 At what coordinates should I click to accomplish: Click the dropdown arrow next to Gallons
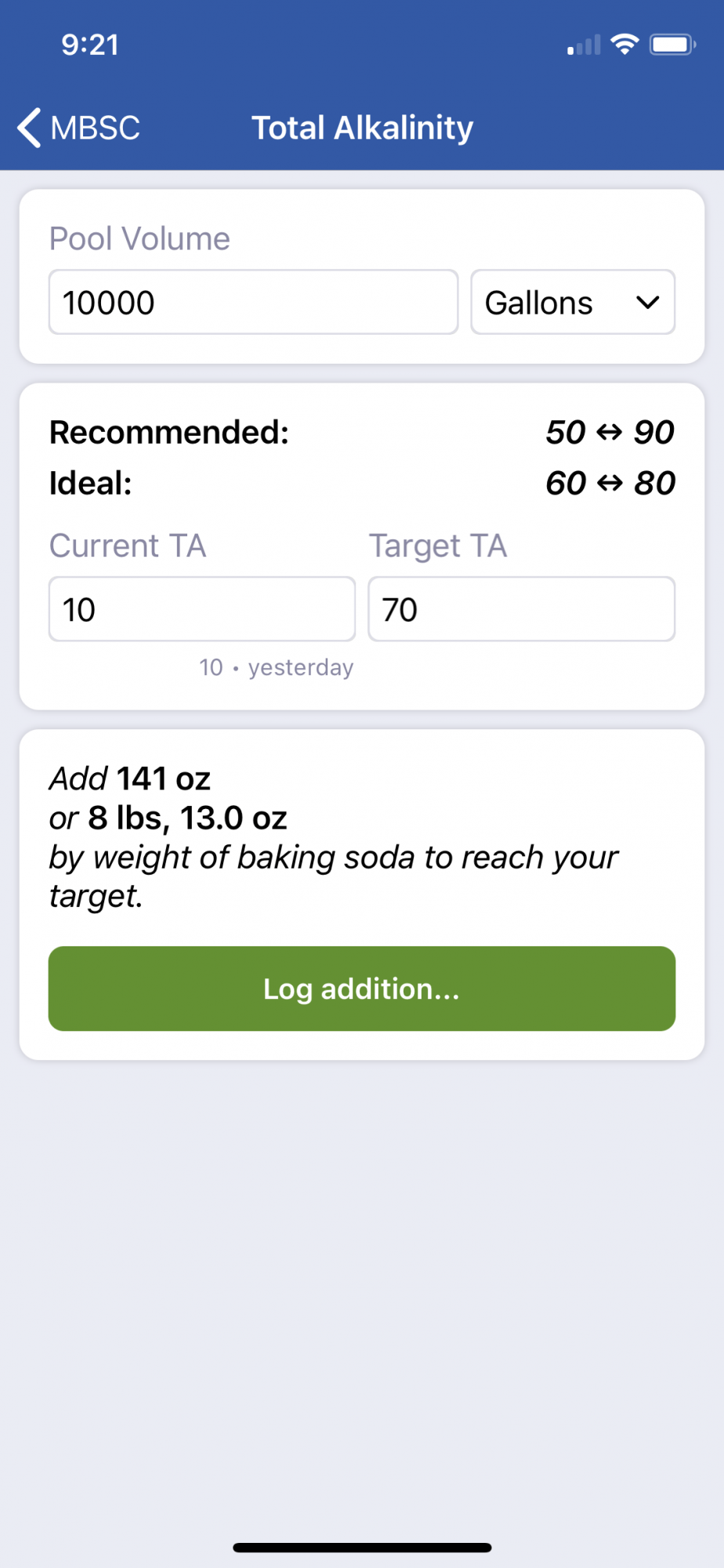[x=648, y=303]
